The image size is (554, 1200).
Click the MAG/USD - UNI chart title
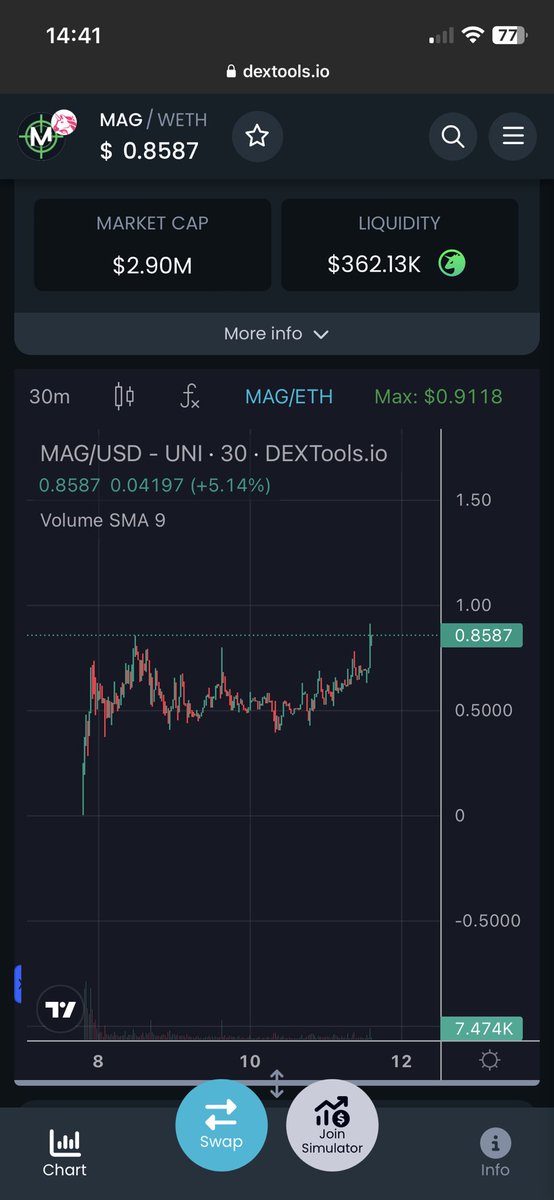[213, 453]
